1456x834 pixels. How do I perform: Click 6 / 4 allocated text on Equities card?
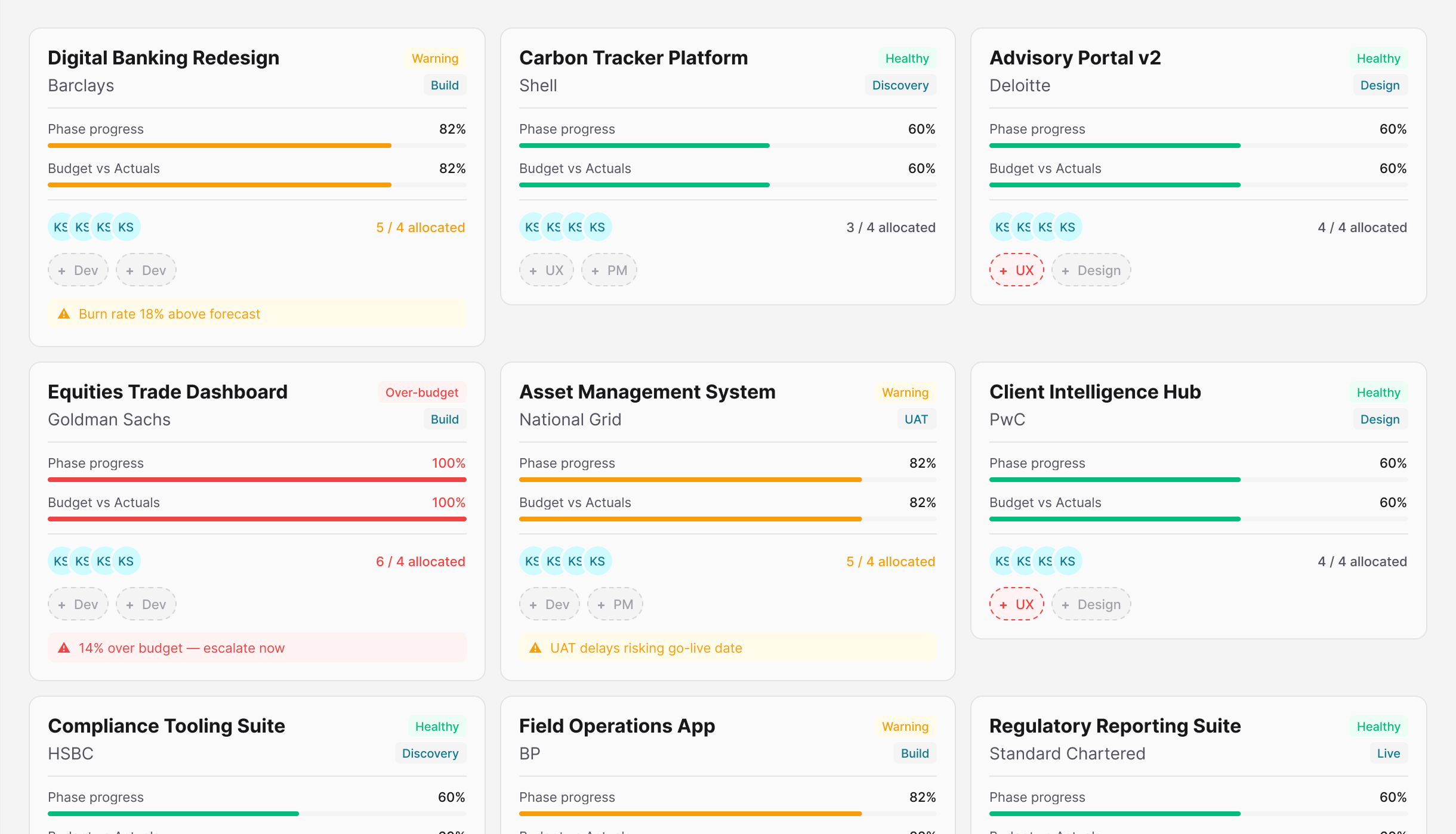click(420, 561)
